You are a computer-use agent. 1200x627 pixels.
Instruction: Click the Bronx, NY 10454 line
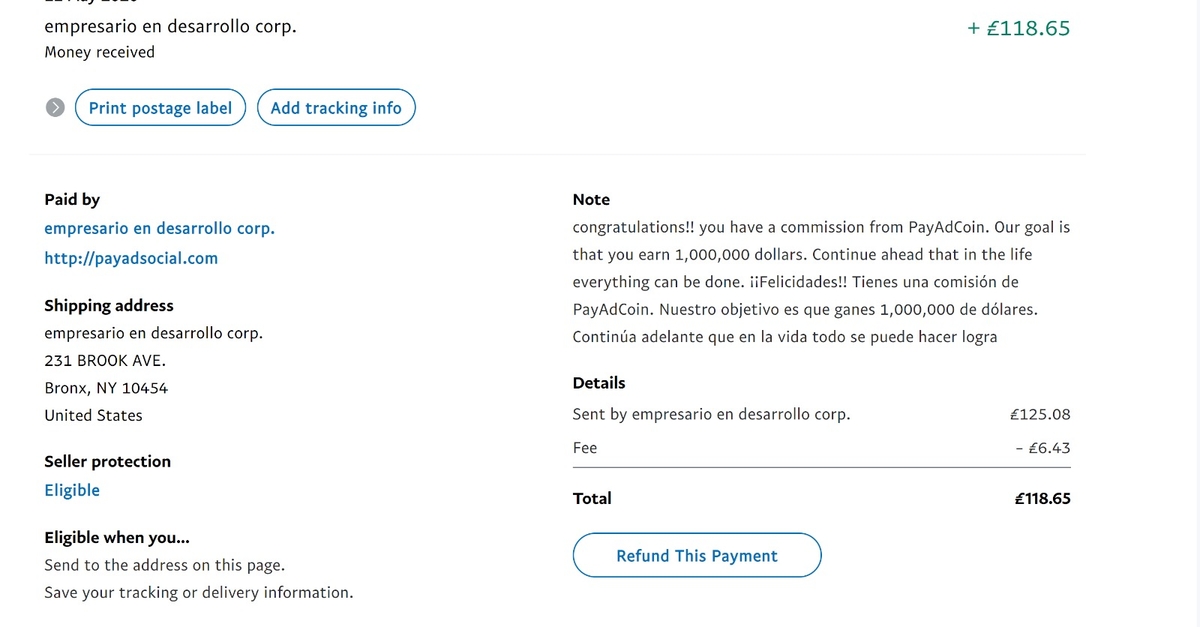tap(106, 388)
